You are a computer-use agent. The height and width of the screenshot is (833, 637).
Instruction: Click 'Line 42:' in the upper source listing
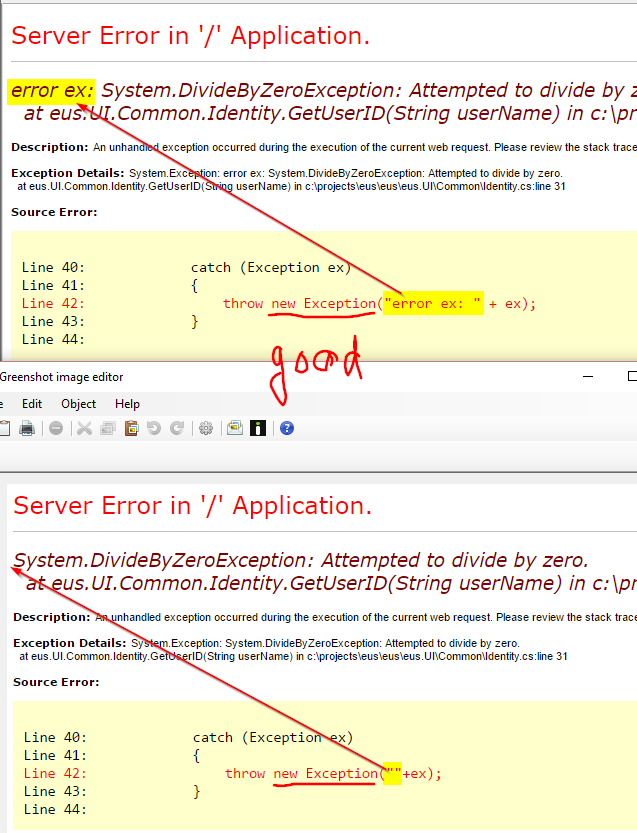coord(53,303)
